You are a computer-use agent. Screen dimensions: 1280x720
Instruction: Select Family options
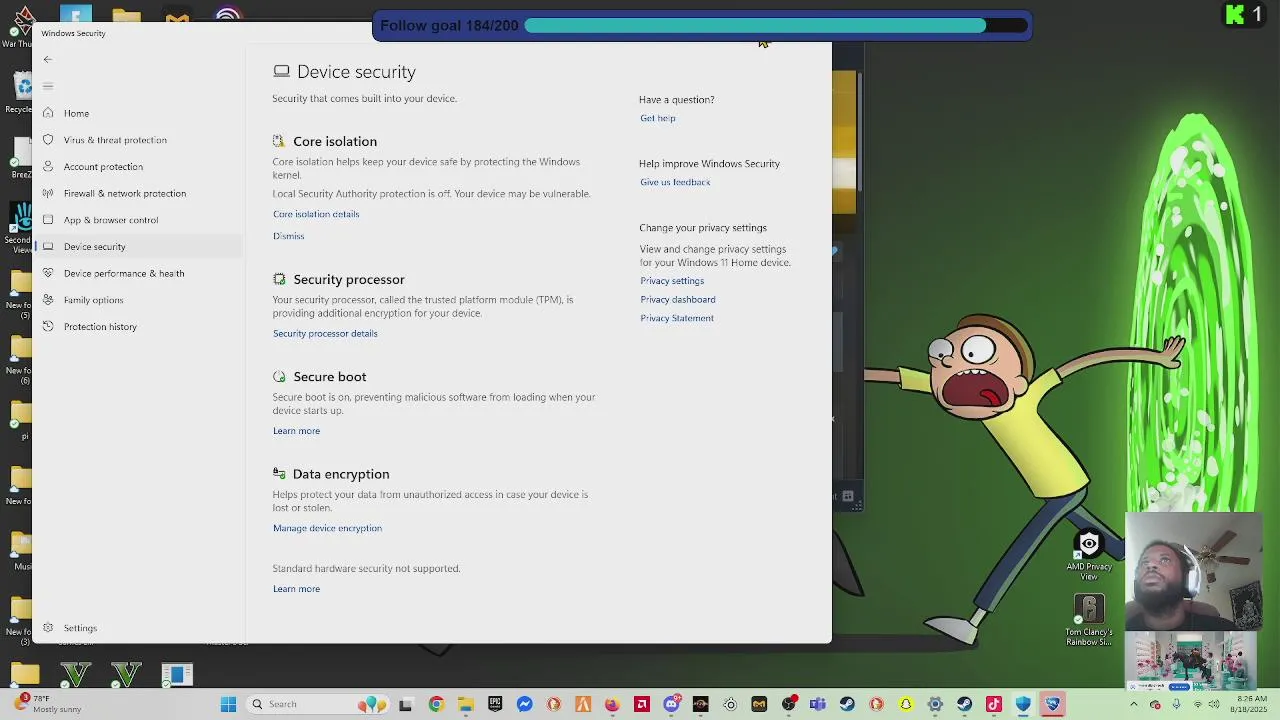pos(94,300)
